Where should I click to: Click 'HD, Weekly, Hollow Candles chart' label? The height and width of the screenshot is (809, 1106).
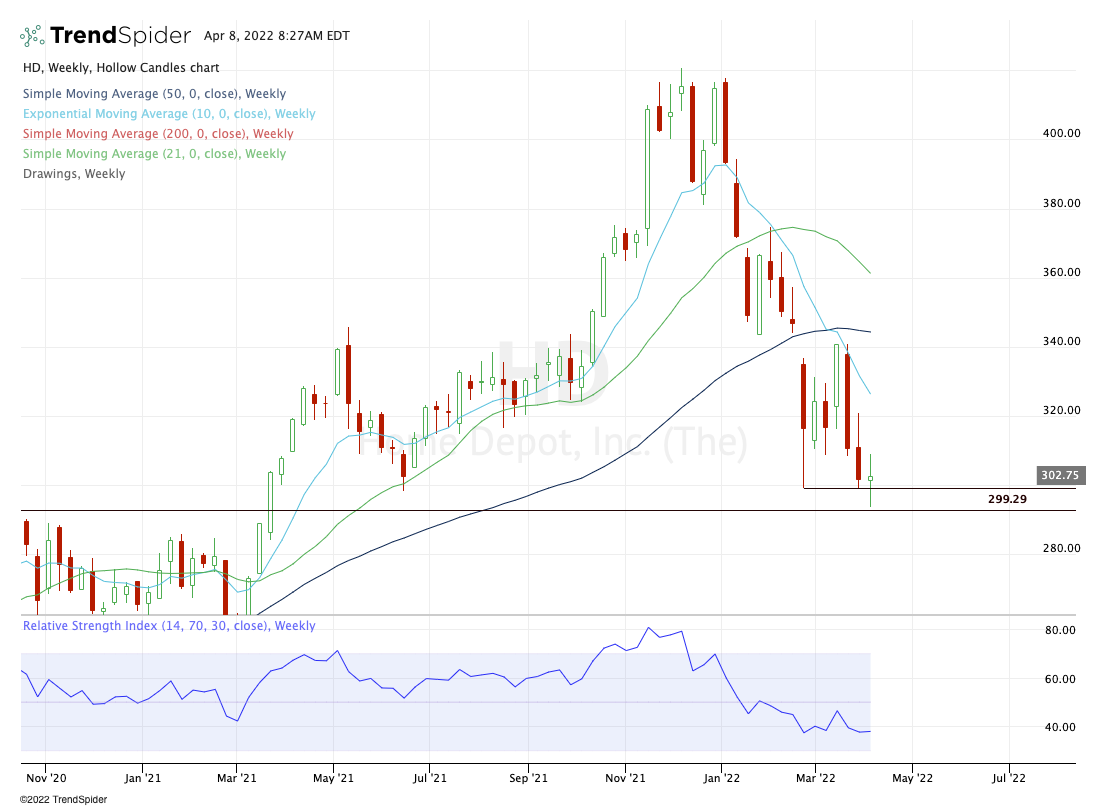pos(121,68)
